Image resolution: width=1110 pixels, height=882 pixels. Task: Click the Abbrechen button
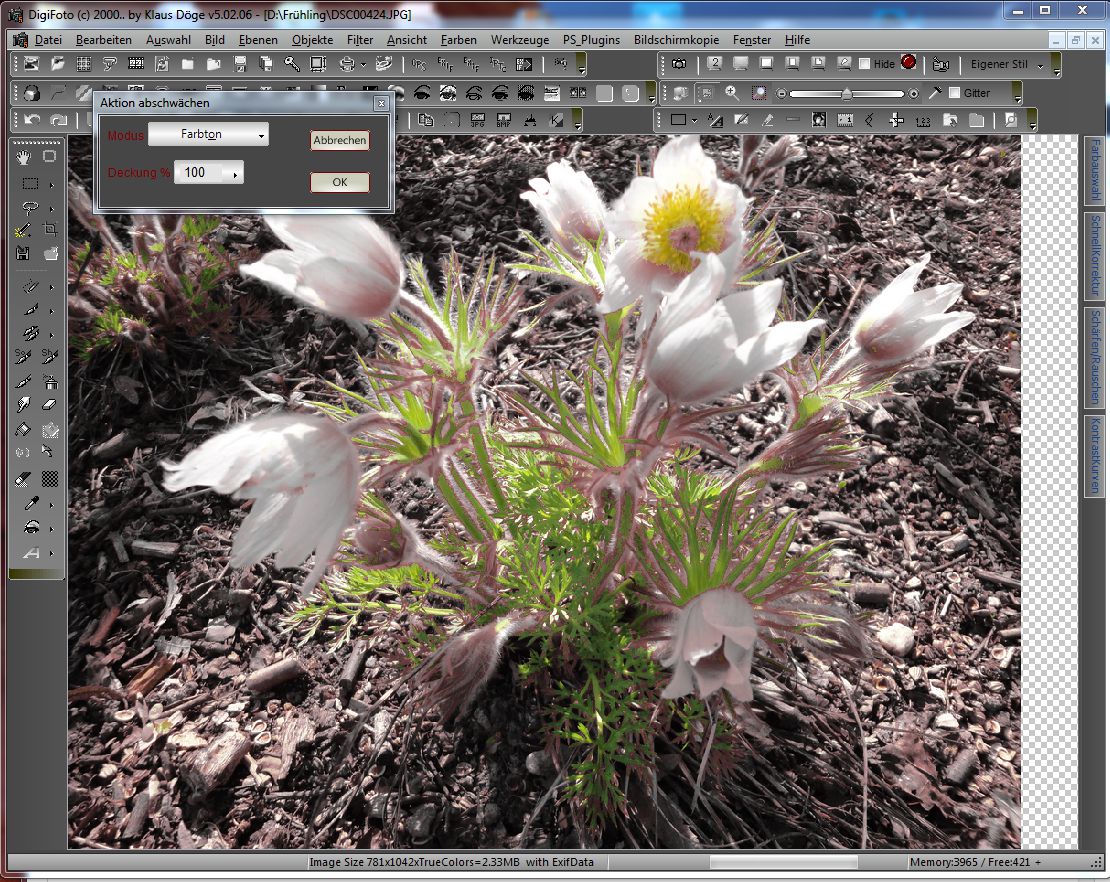pyautogui.click(x=340, y=141)
